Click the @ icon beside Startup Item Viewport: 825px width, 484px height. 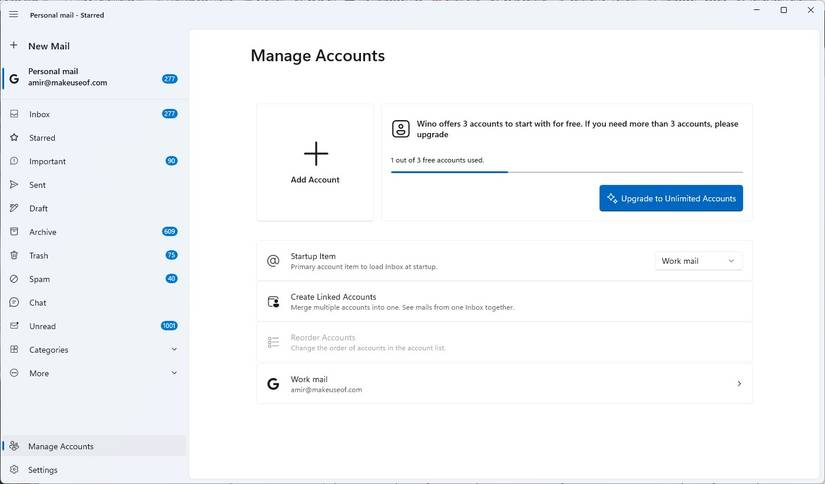[x=273, y=260]
